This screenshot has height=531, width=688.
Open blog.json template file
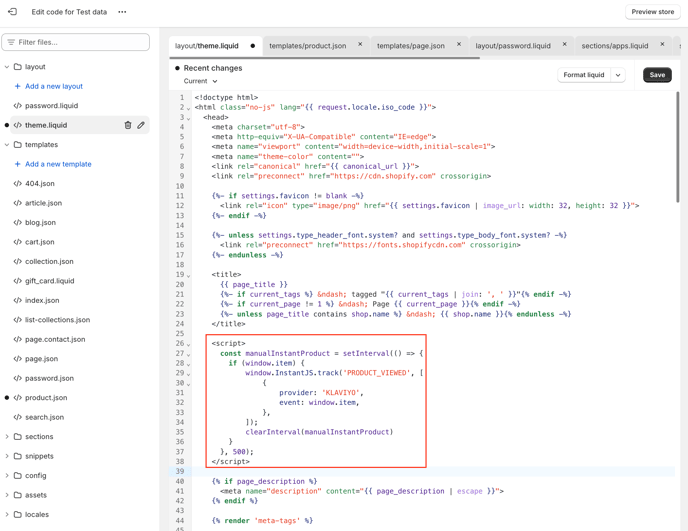(x=40, y=222)
